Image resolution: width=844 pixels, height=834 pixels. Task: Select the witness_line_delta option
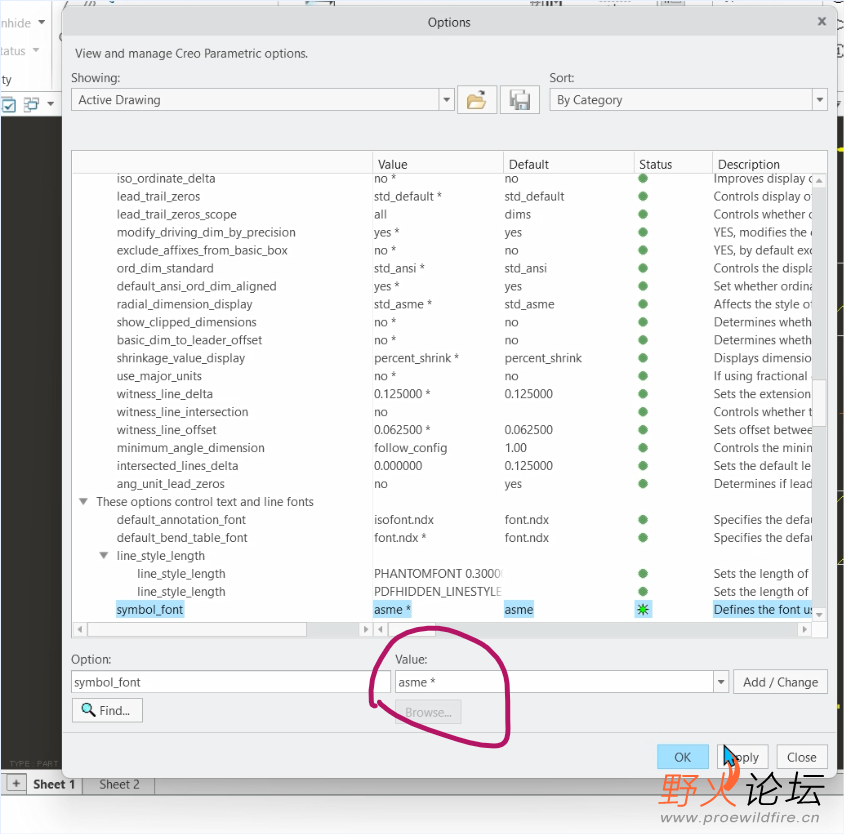coord(164,394)
